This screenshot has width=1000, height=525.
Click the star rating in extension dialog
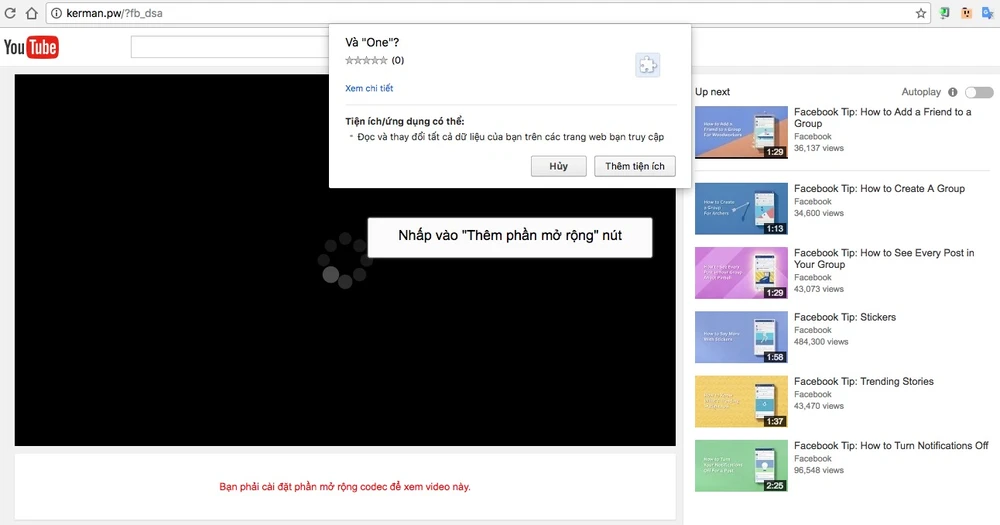366,61
